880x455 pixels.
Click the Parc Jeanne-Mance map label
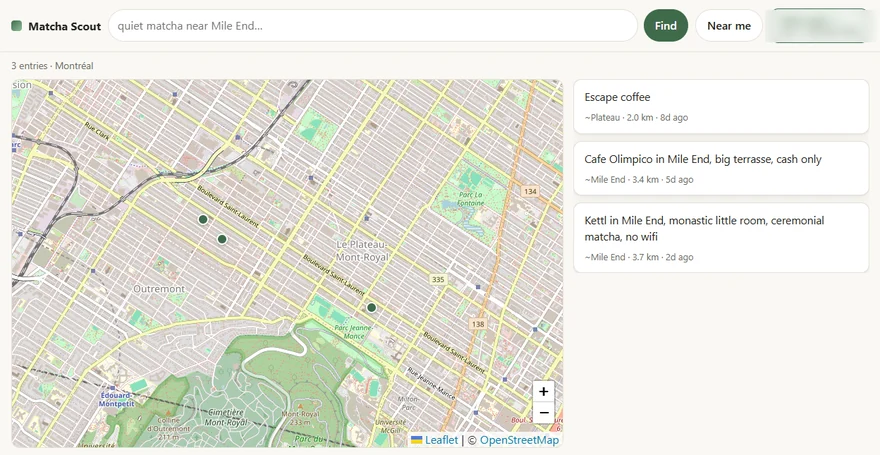[x=353, y=332]
